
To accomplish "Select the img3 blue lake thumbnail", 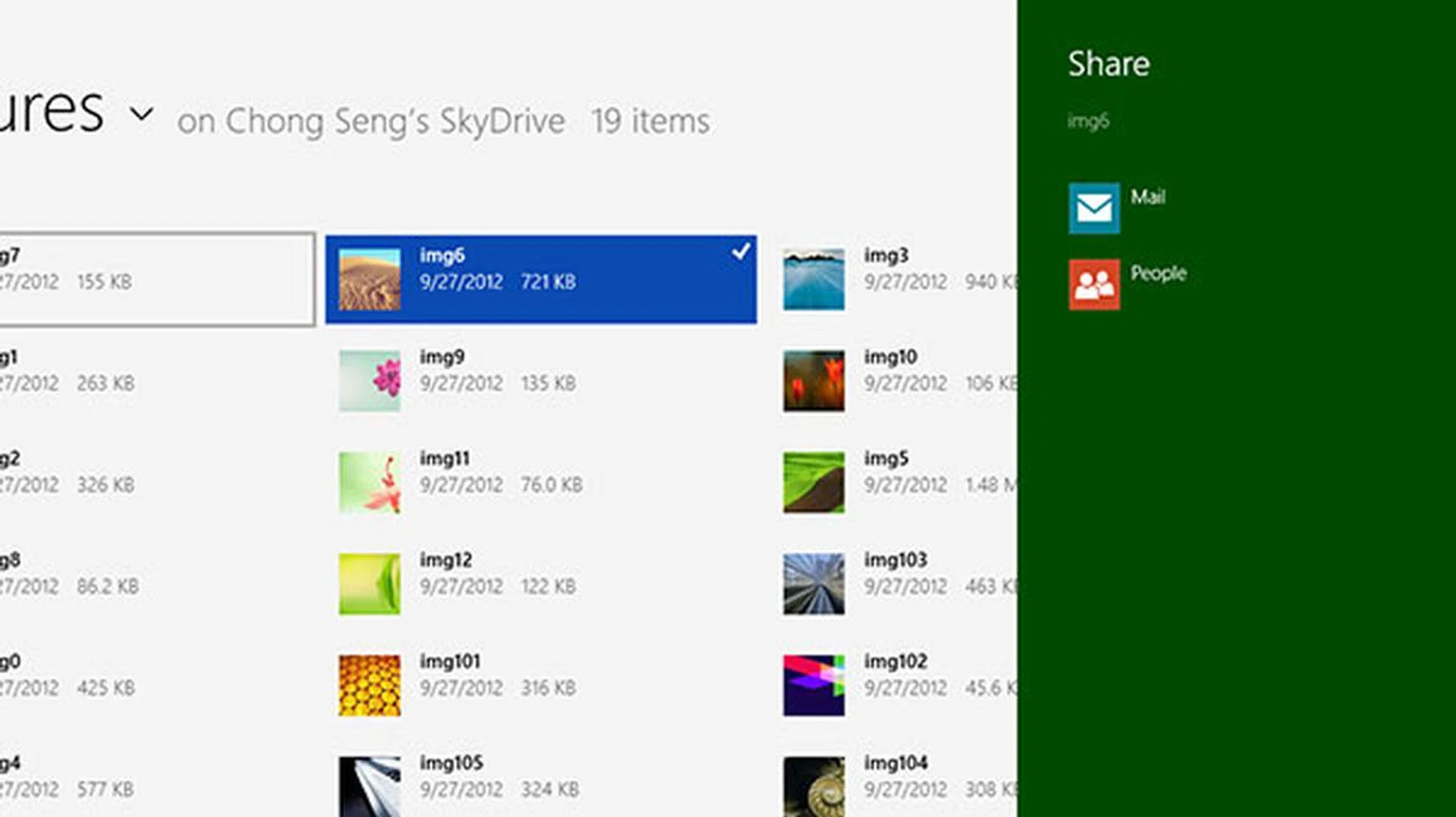I will pyautogui.click(x=813, y=280).
